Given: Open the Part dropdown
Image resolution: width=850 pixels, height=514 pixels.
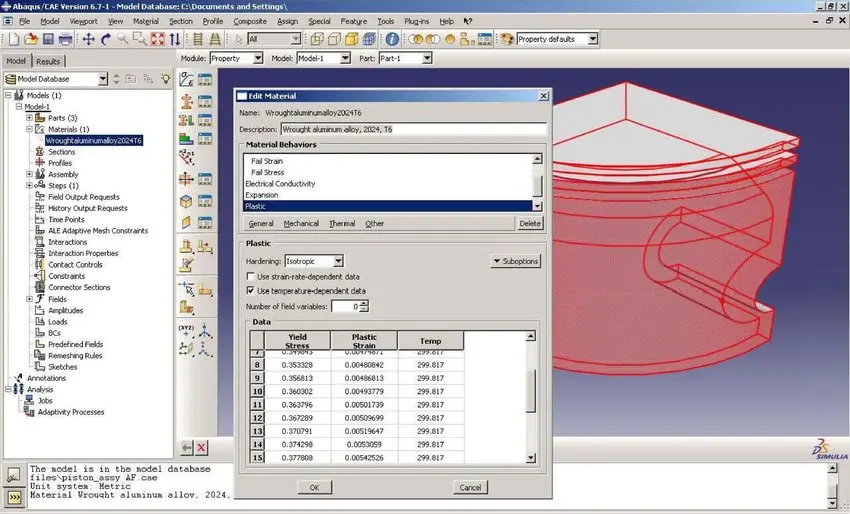Looking at the screenshot, I should click(427, 58).
